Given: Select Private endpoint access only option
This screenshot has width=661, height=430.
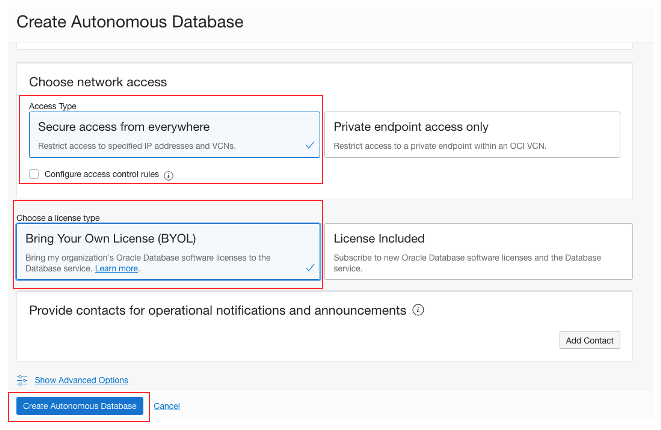Looking at the screenshot, I should click(472, 134).
